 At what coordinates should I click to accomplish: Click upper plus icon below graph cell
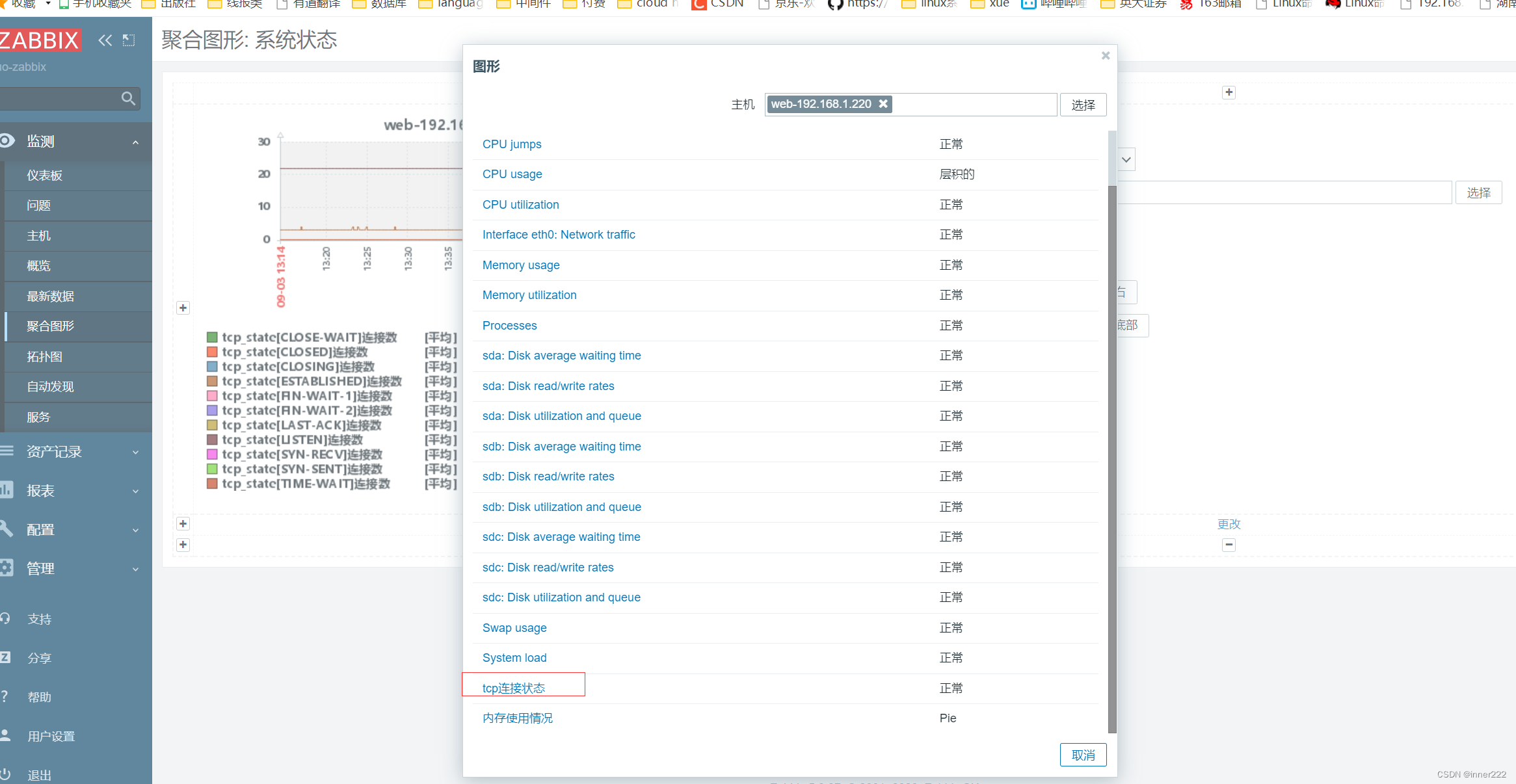point(183,523)
